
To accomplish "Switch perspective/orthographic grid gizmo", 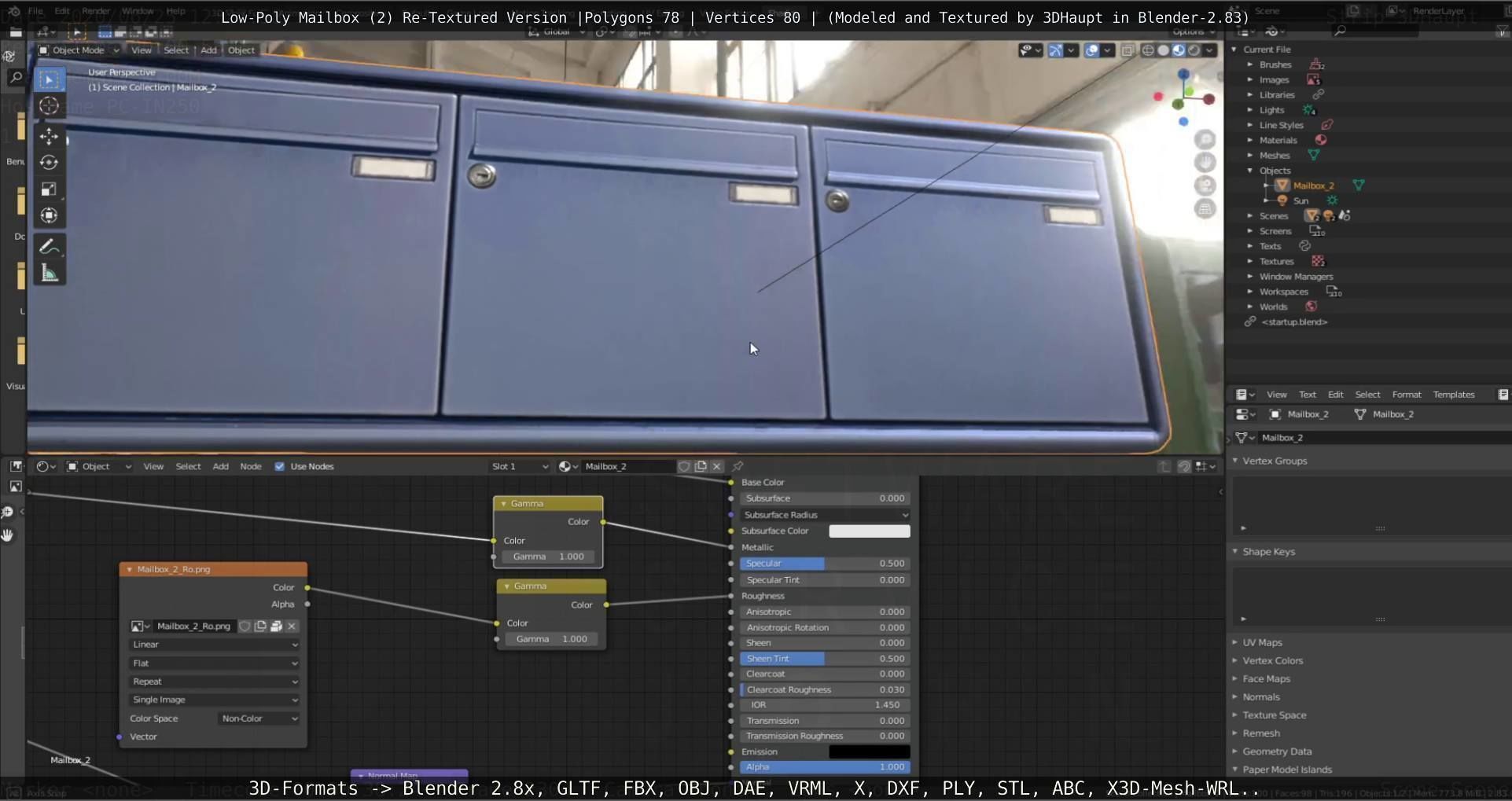I will click(1205, 208).
